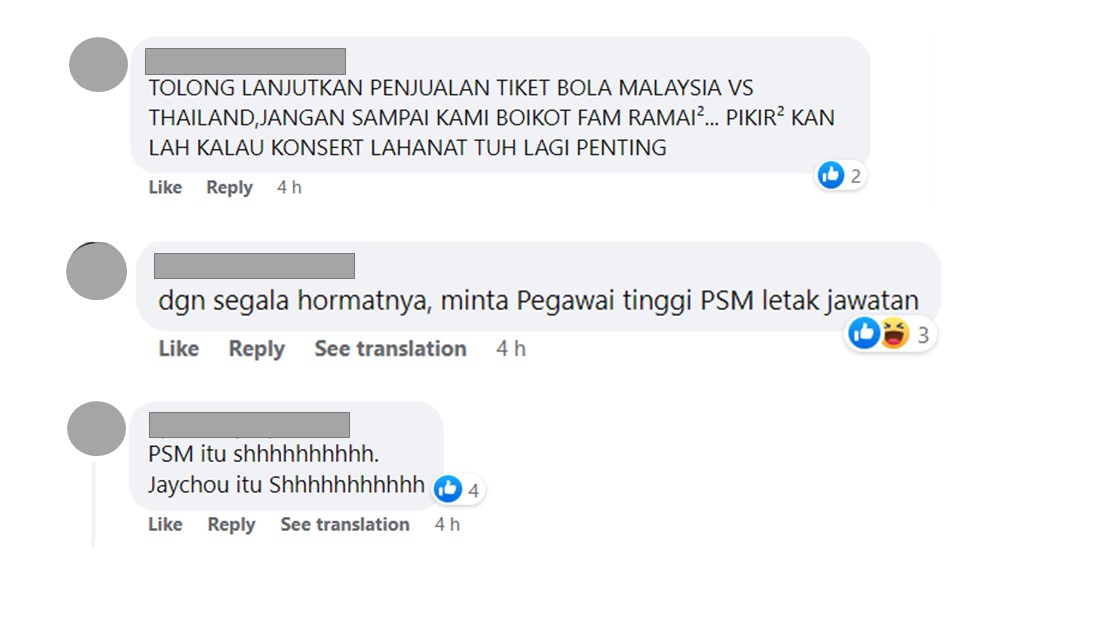
Task: Like the Jaychou shhh comment
Action: click(165, 524)
